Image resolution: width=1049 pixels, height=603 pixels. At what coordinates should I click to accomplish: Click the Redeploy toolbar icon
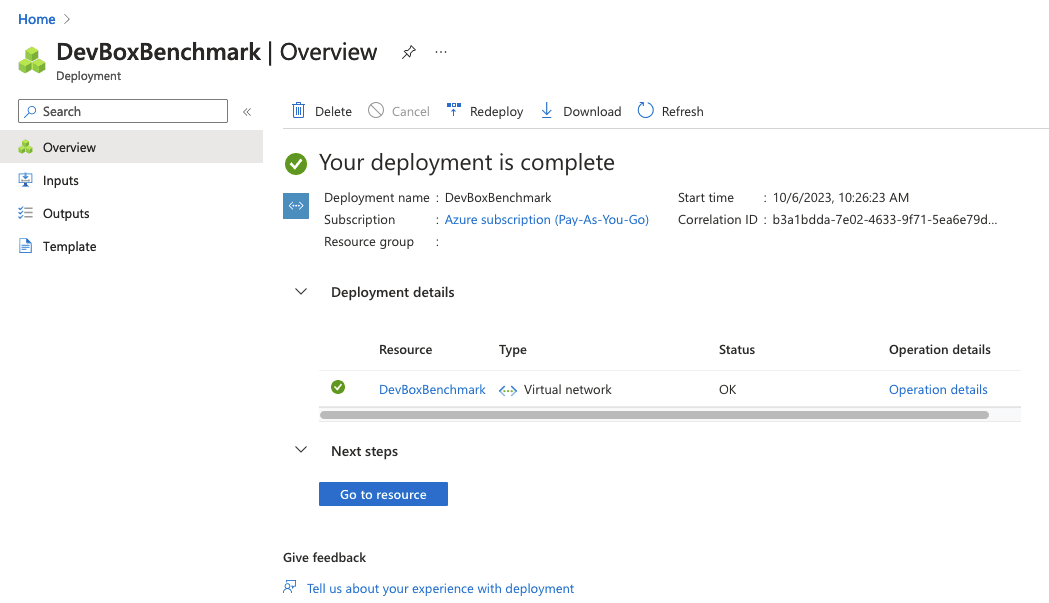(453, 111)
